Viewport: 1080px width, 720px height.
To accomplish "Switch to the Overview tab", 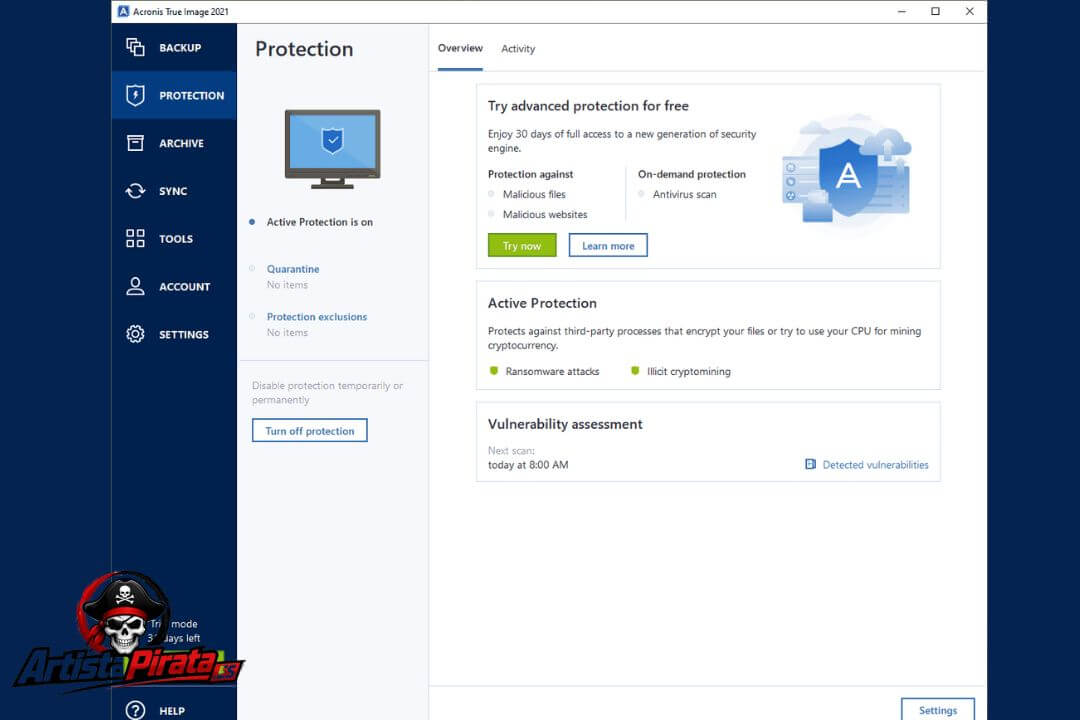I will tap(460, 48).
